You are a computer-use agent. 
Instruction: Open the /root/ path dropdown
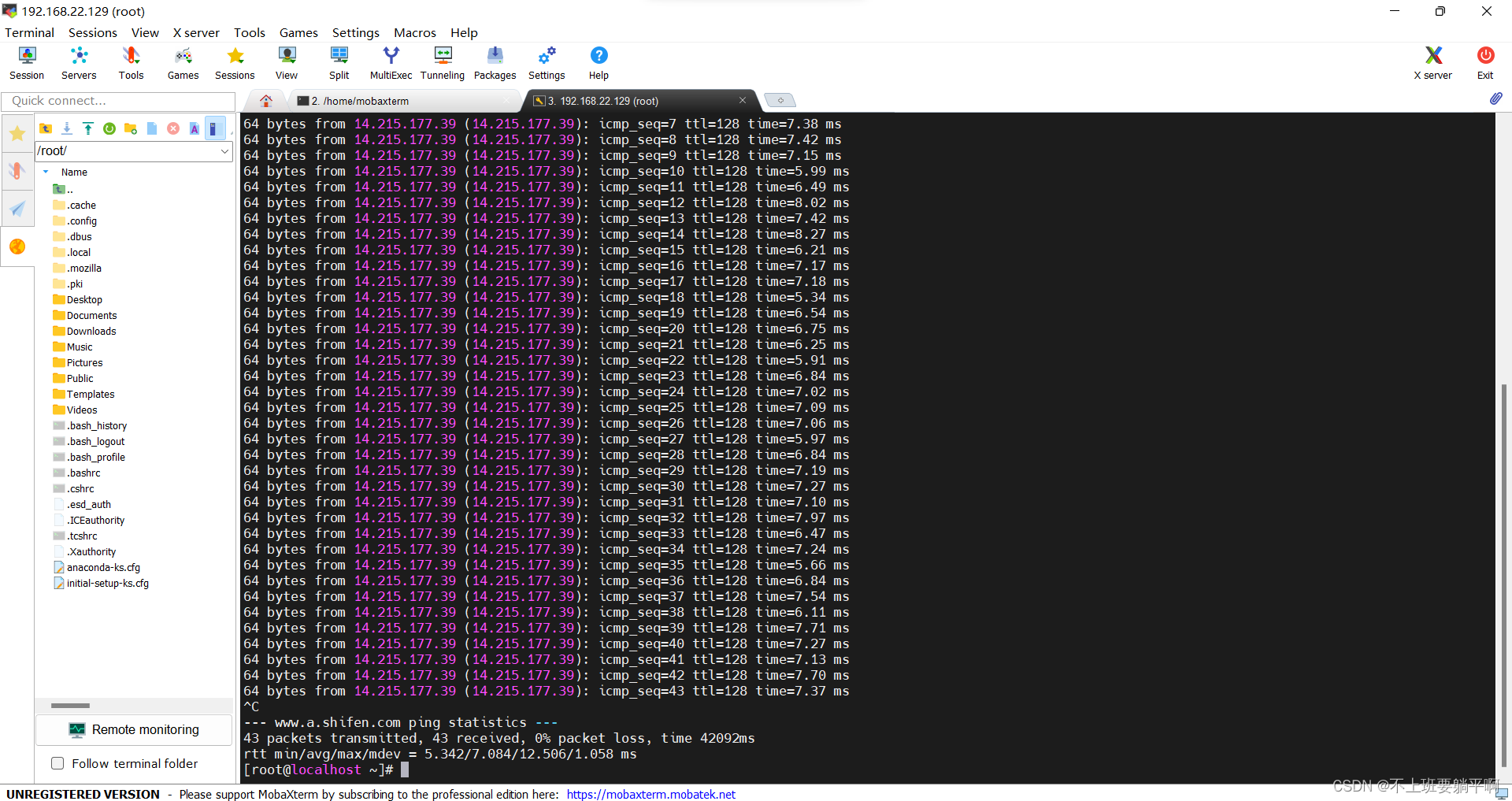(226, 151)
